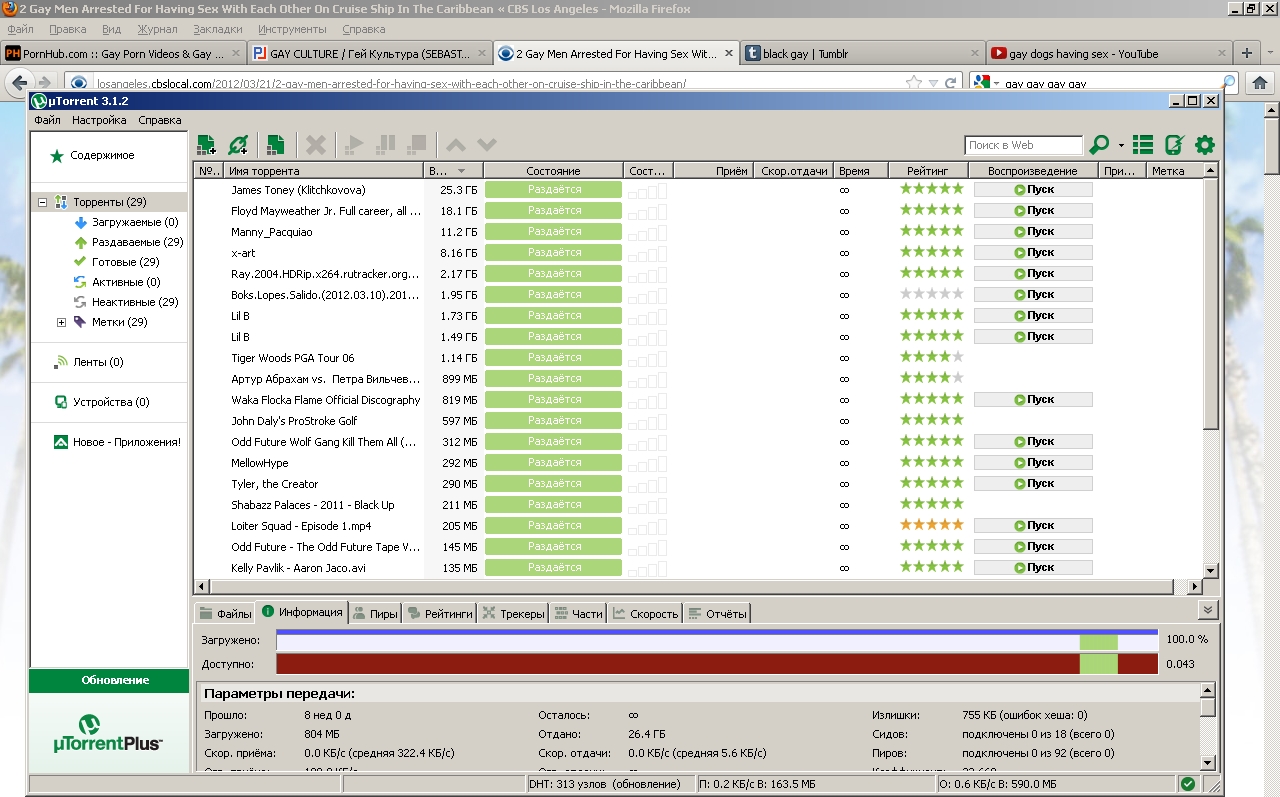Click the Add Torrent toolbar icon

click(207, 145)
